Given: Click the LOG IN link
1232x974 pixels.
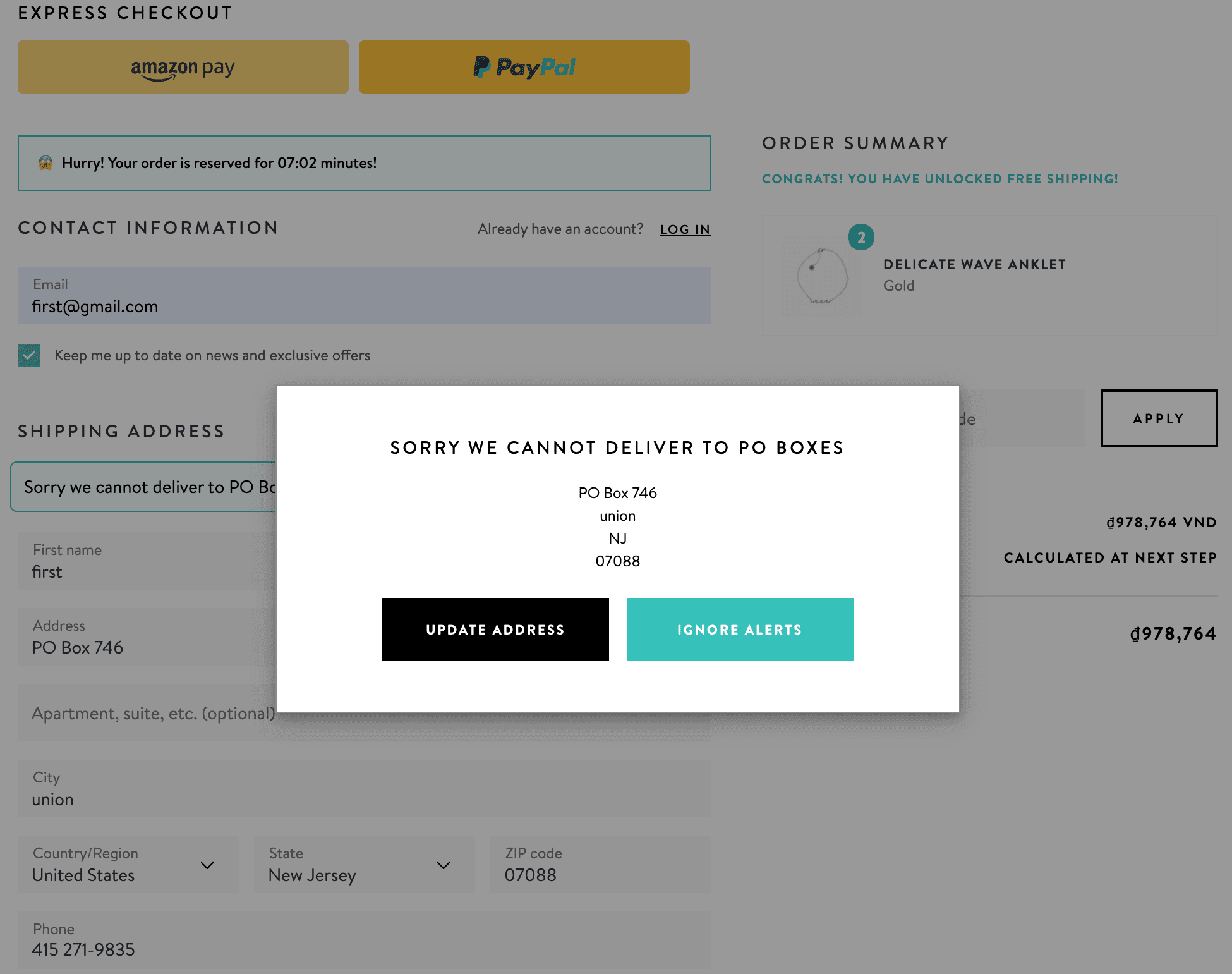Looking at the screenshot, I should click(685, 229).
